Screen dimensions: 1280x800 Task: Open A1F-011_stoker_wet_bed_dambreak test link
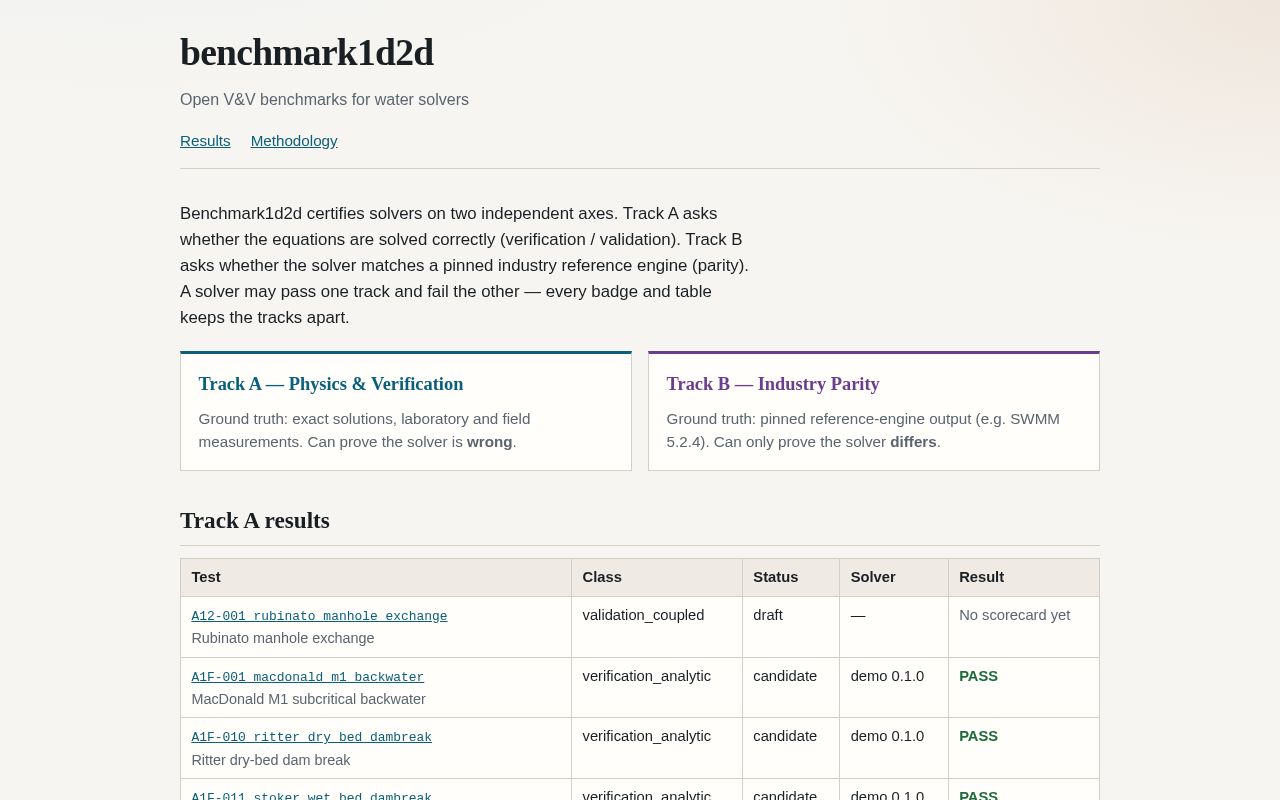(312, 796)
